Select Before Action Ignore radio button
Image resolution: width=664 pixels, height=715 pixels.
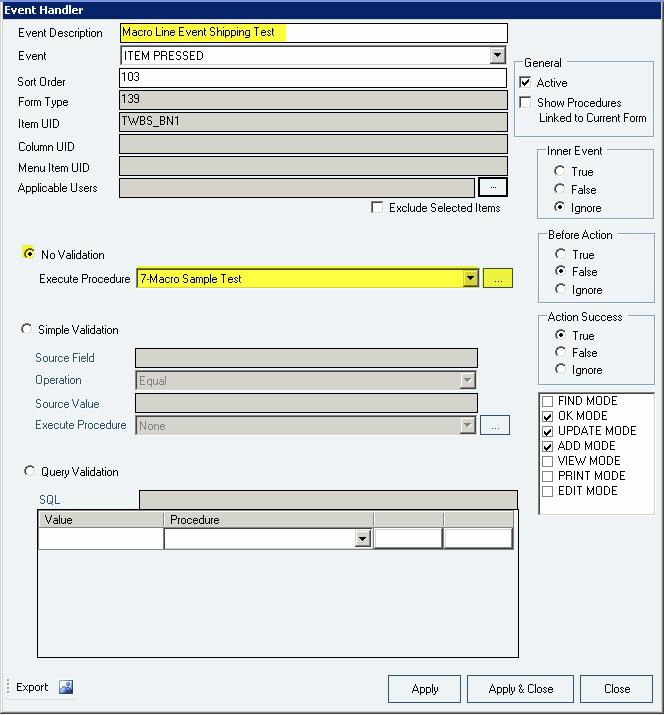coord(560,289)
